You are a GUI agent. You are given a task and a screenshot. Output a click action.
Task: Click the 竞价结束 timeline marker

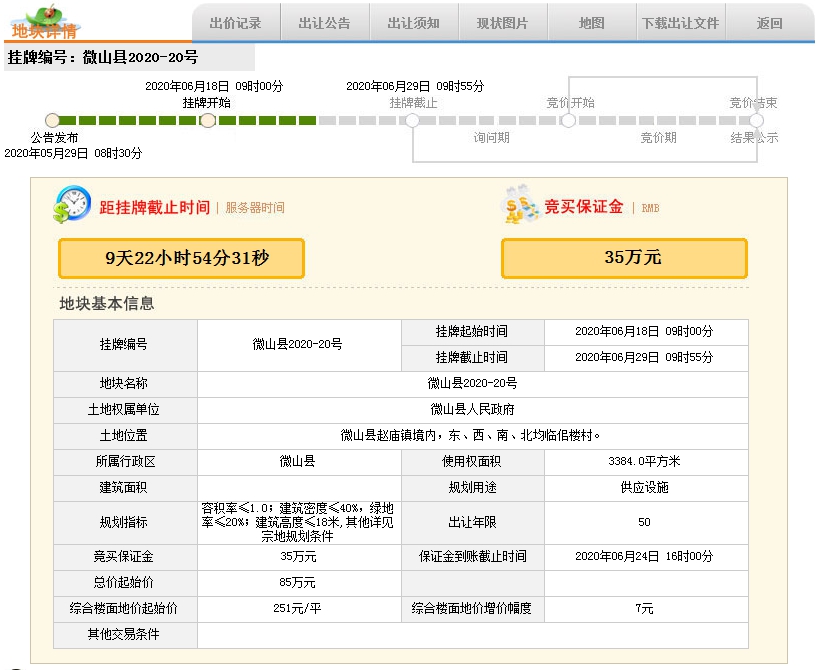tap(756, 120)
